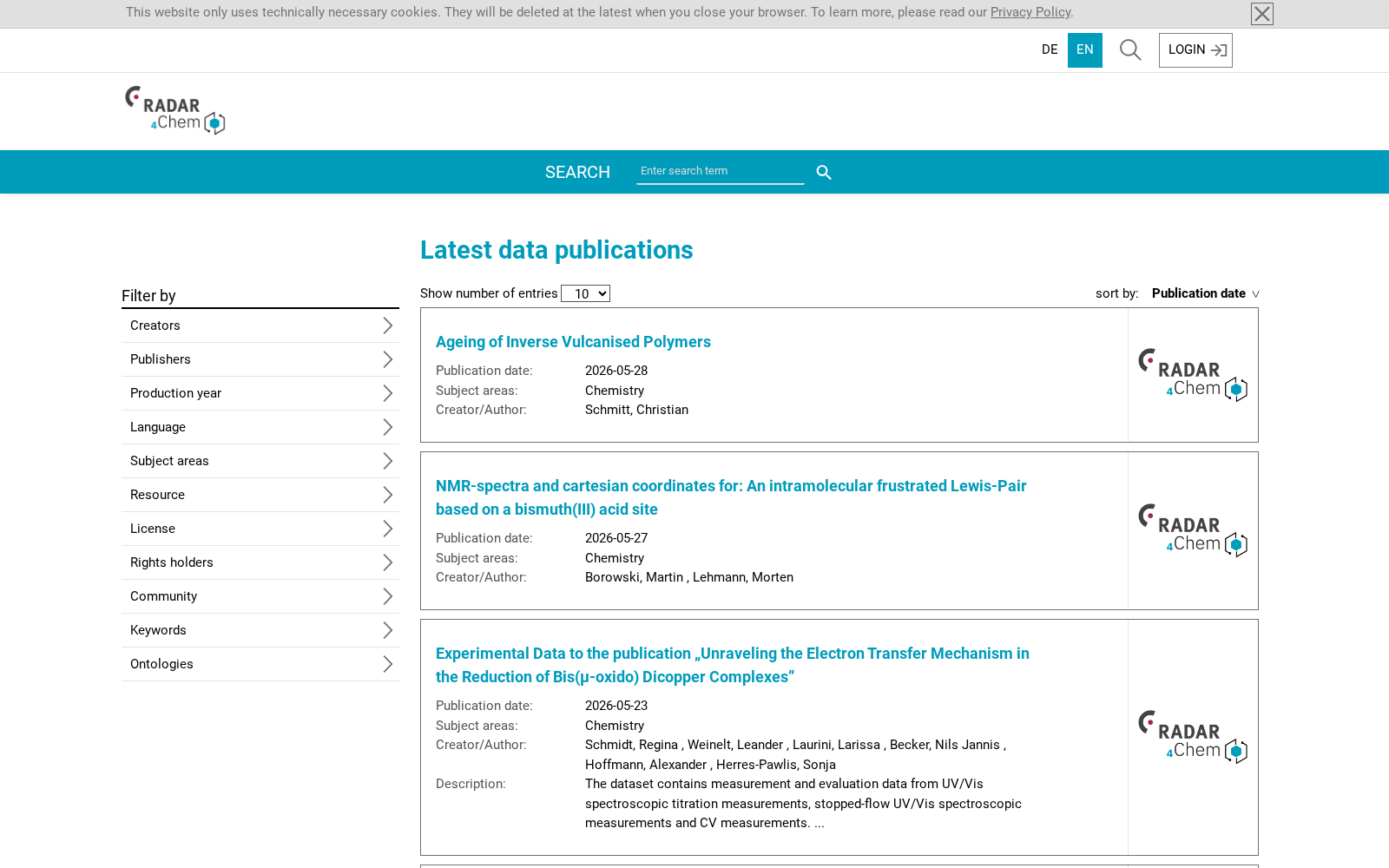
Task: Open the Publication date sort dropdown
Action: click(1205, 293)
